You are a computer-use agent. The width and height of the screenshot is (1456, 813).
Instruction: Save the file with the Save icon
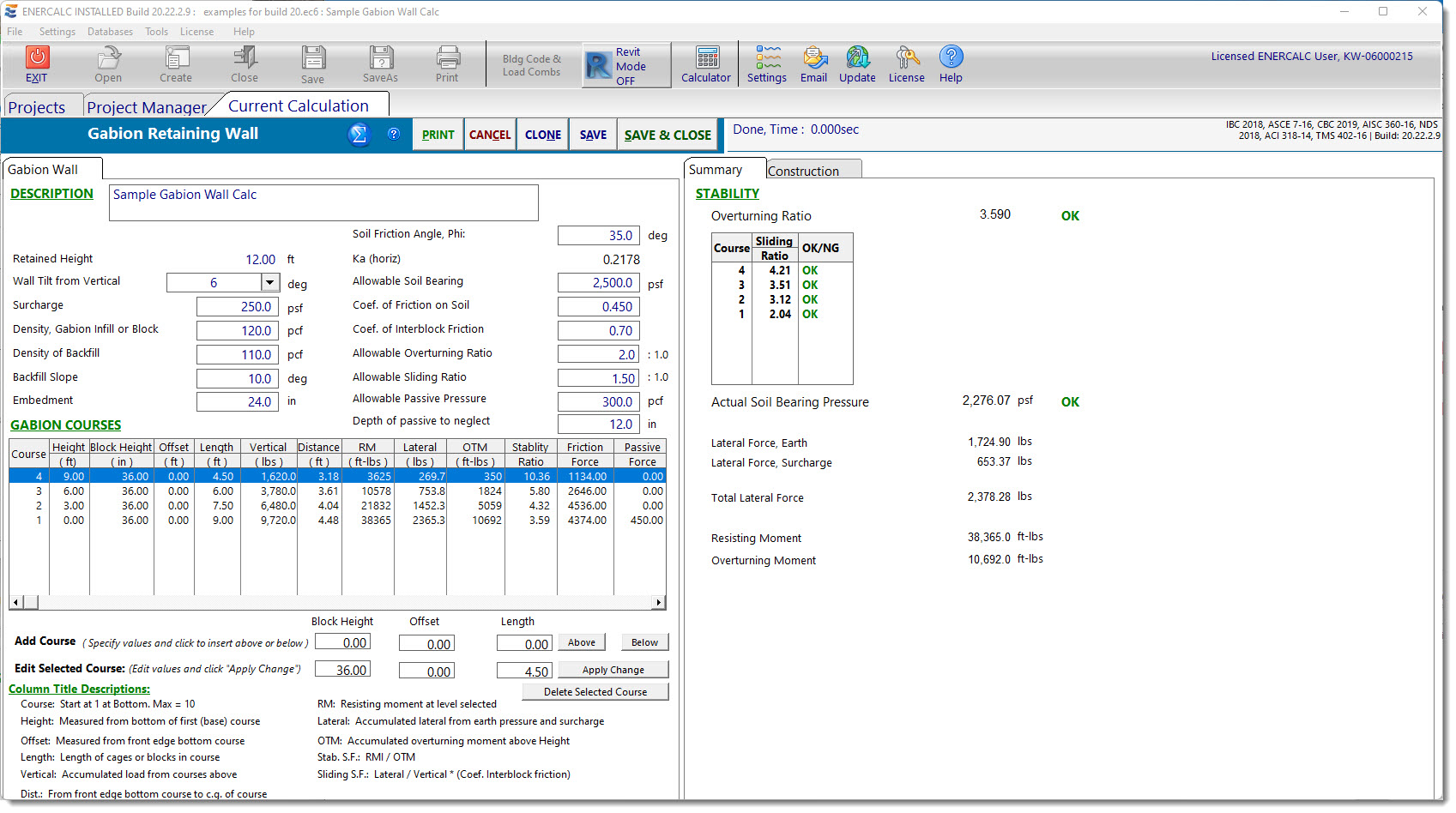coord(312,63)
